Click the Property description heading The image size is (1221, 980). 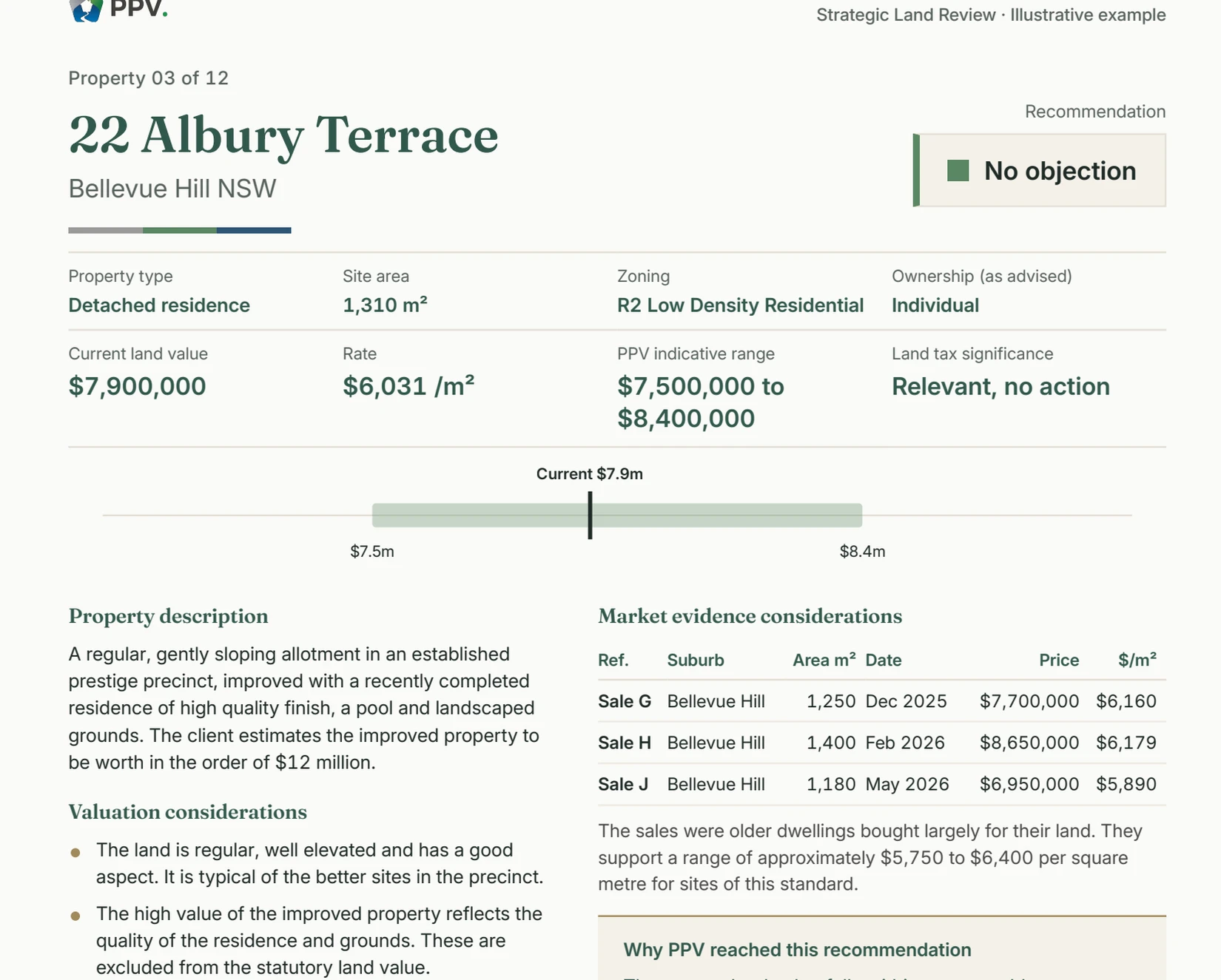click(x=168, y=617)
